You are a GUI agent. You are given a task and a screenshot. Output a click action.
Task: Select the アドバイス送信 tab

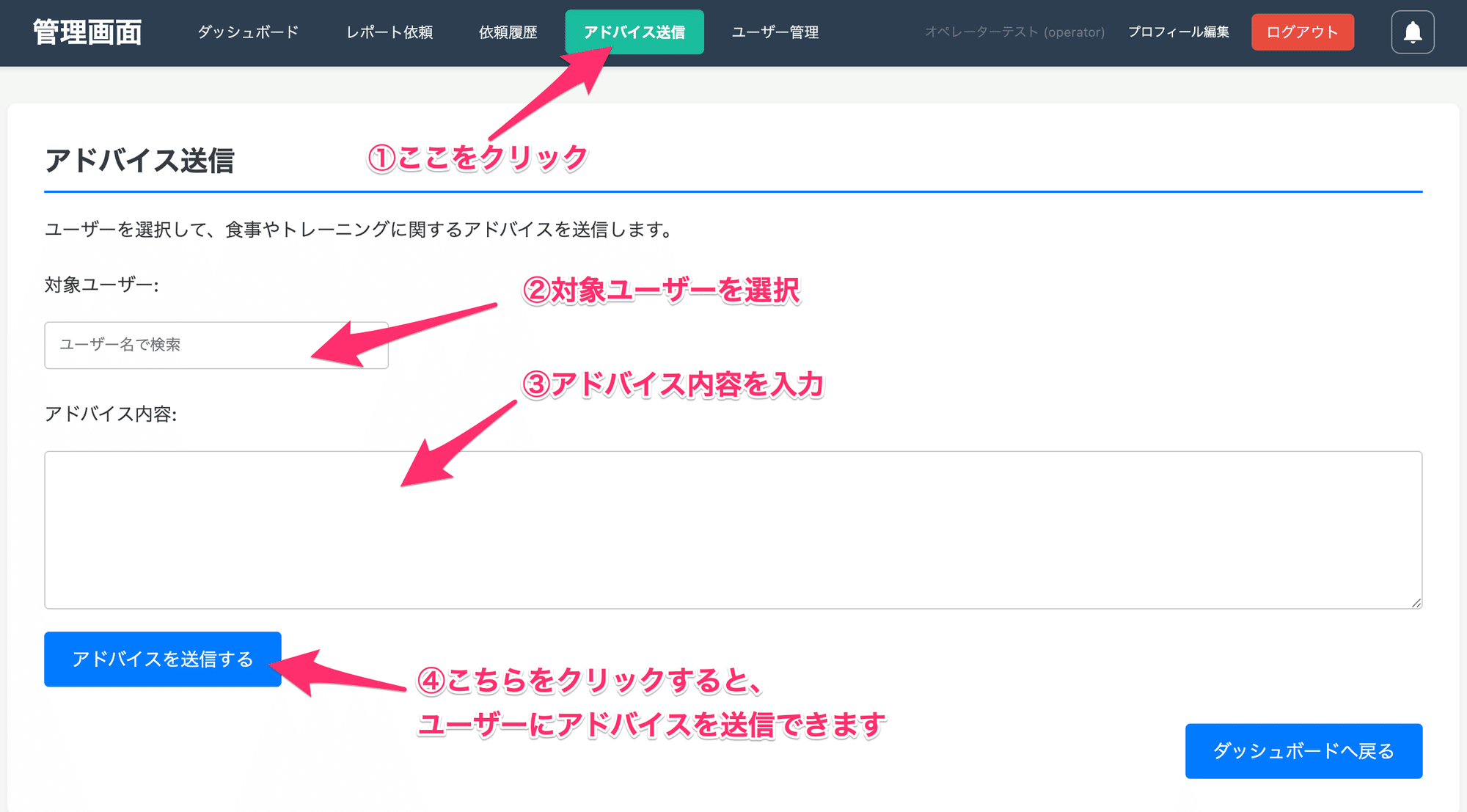tap(634, 32)
